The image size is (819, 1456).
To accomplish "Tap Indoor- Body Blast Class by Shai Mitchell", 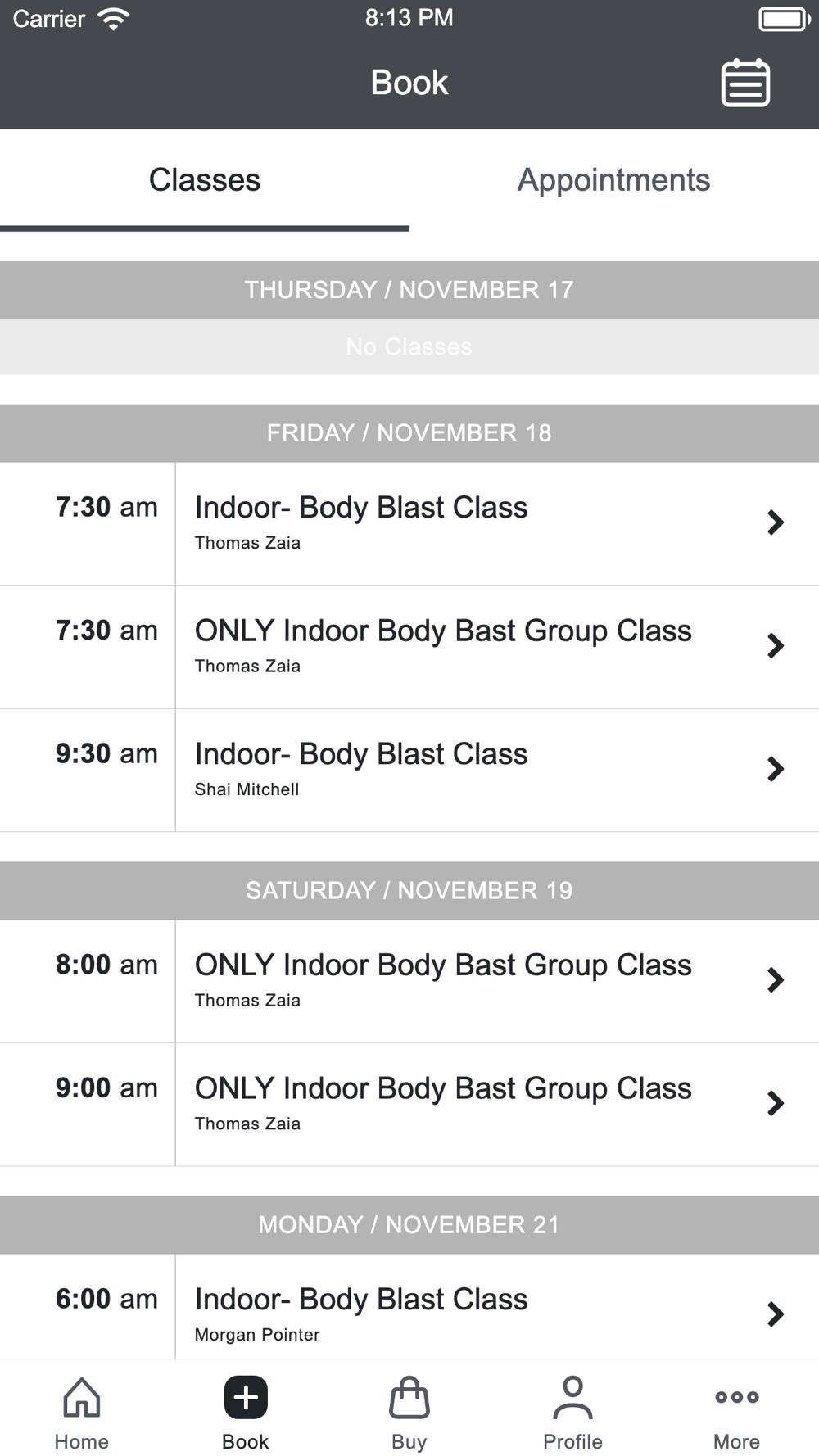I will (x=360, y=754).
